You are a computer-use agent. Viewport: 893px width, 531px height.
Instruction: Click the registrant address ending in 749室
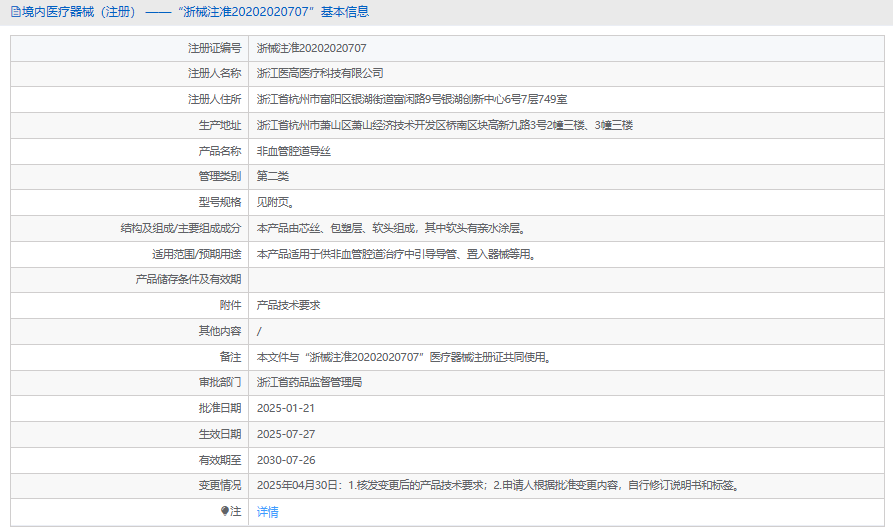point(412,99)
